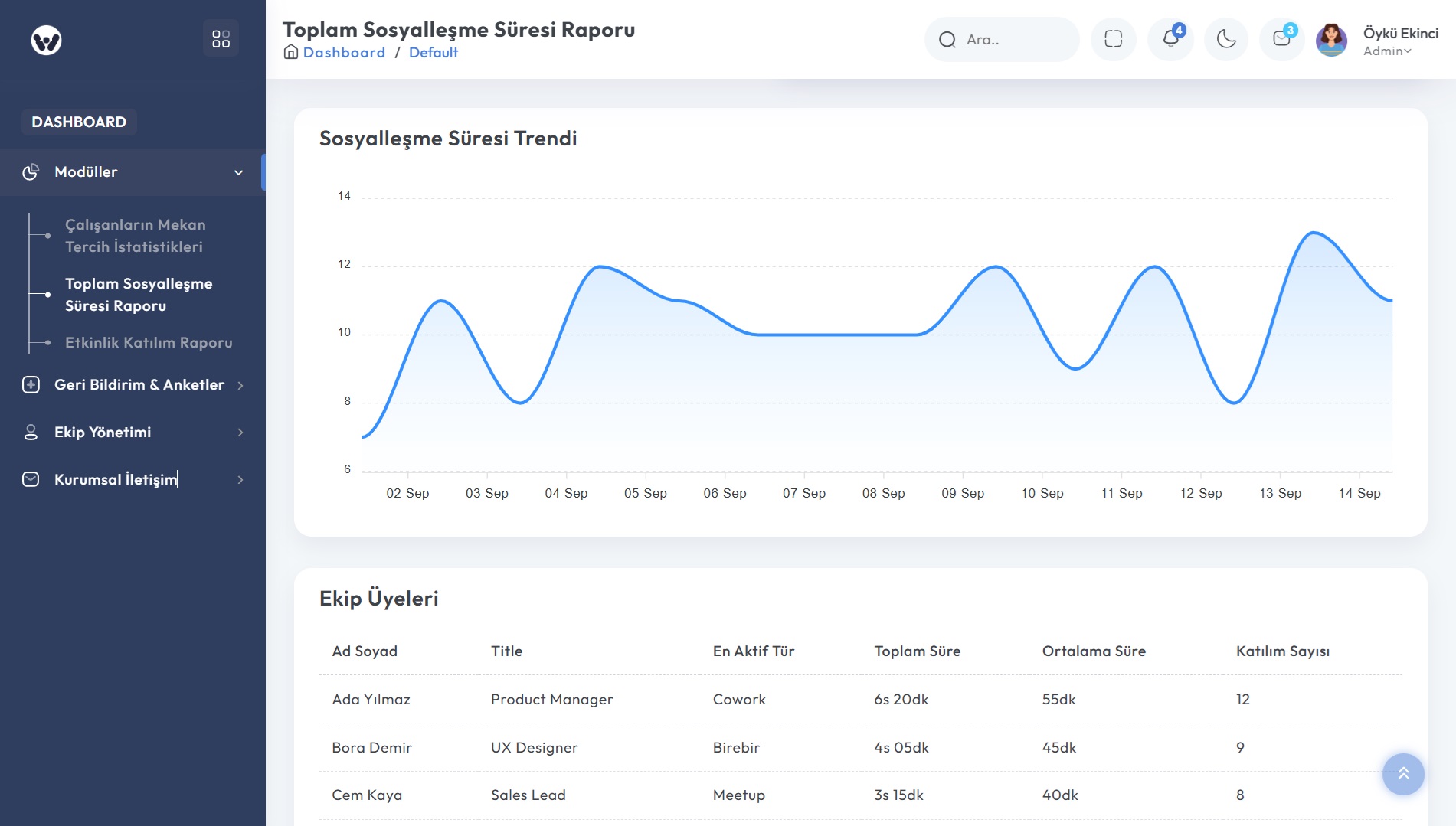Image resolution: width=1456 pixels, height=826 pixels.
Task: Click the Meetup cell
Action: 738,795
